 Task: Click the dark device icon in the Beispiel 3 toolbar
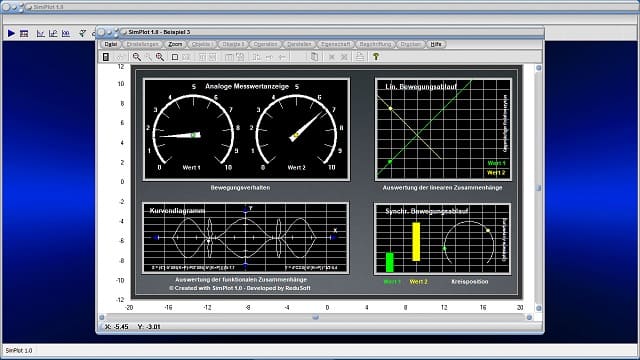106,57
